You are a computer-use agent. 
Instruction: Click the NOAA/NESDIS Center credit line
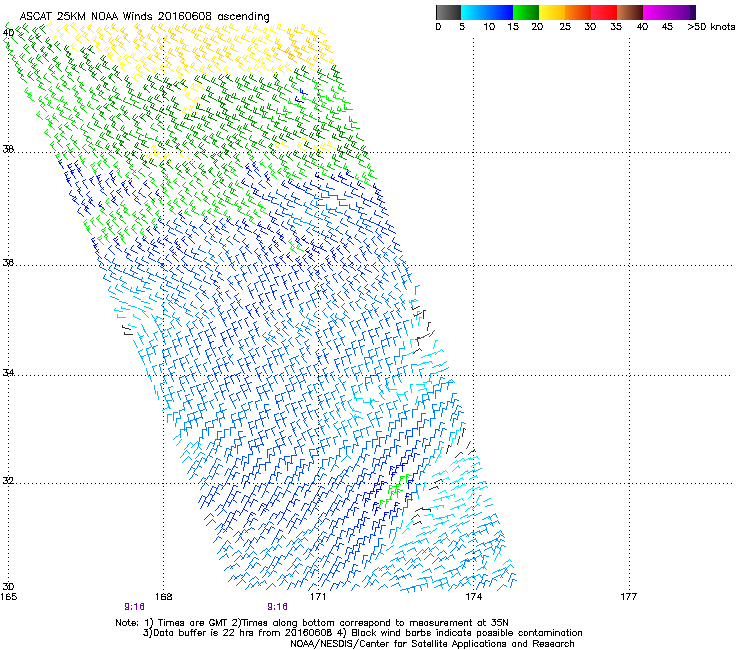pos(432,644)
